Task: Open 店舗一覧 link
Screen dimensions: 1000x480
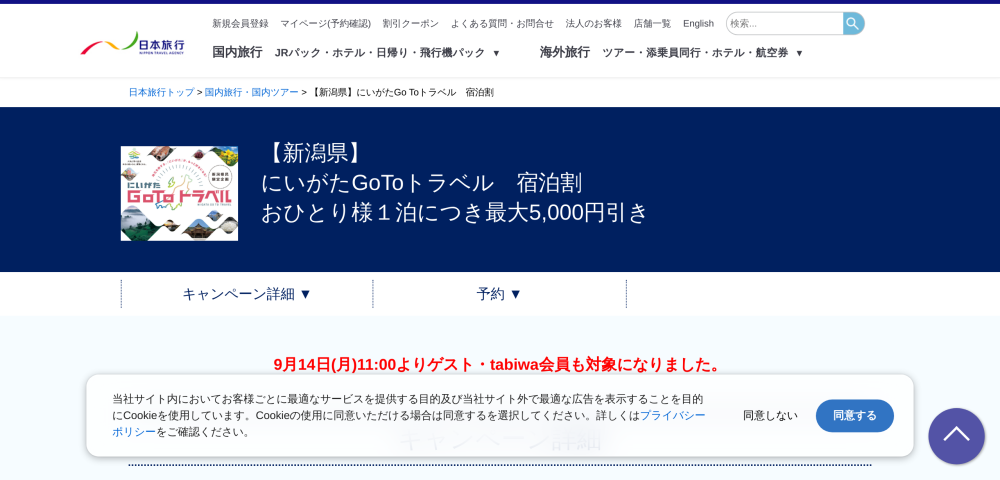Action: point(652,24)
